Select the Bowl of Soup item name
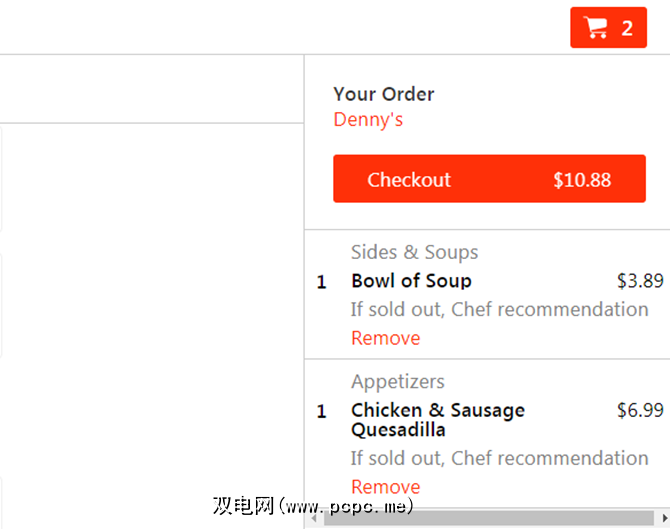Viewport: 670px width, 529px height. [x=411, y=281]
